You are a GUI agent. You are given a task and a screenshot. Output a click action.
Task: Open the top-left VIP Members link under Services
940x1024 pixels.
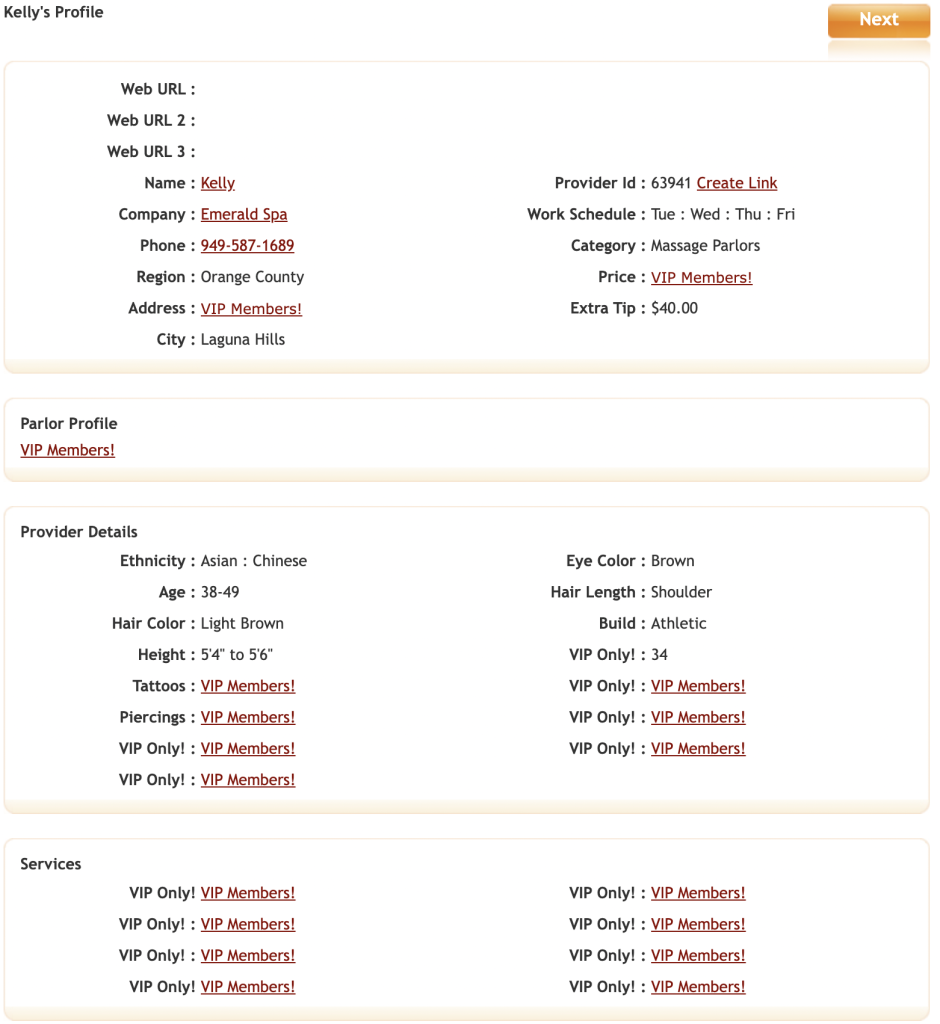(x=248, y=893)
